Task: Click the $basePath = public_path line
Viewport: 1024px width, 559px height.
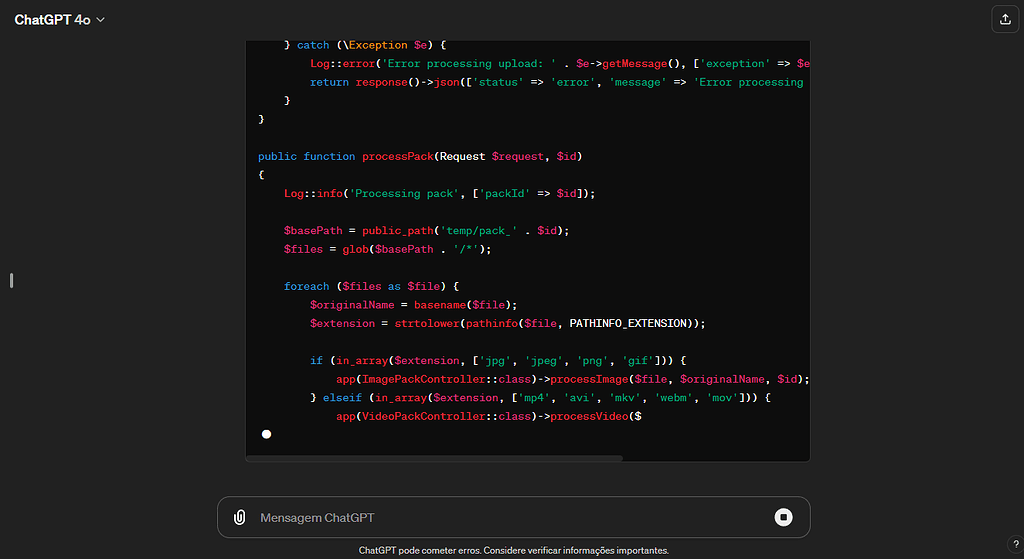Action: pyautogui.click(x=426, y=230)
